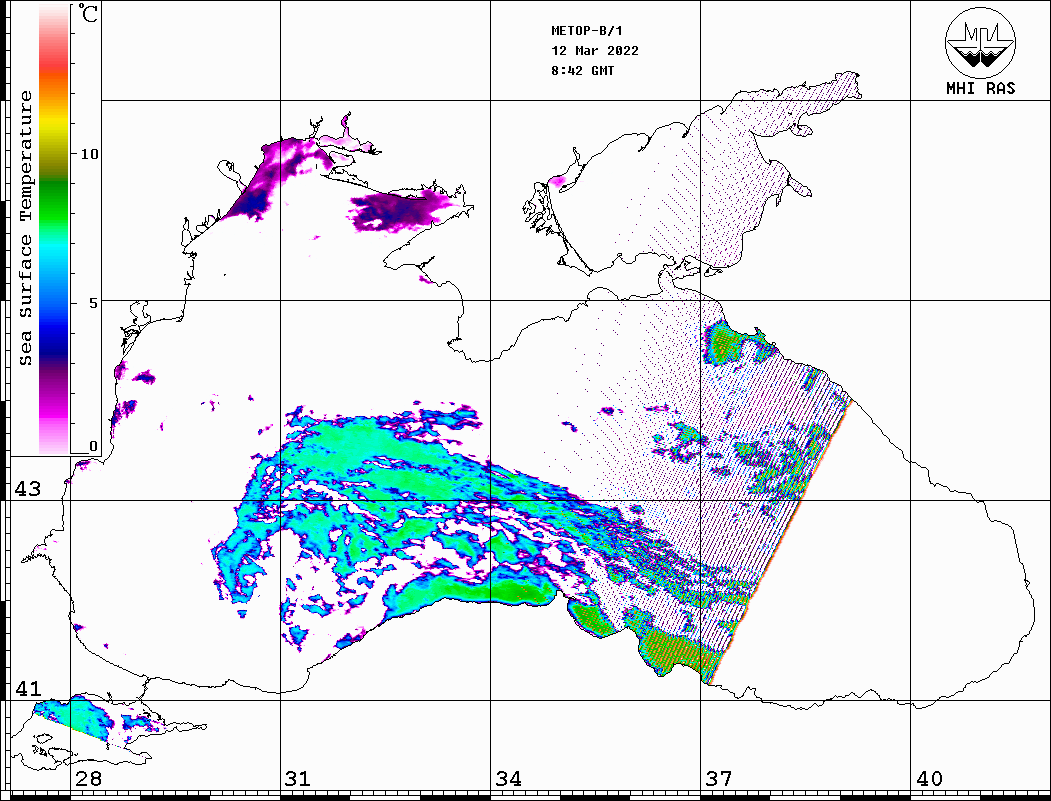1051x801 pixels.
Task: Click the "Sea Surface Temperature" vertical label
Action: point(25,228)
